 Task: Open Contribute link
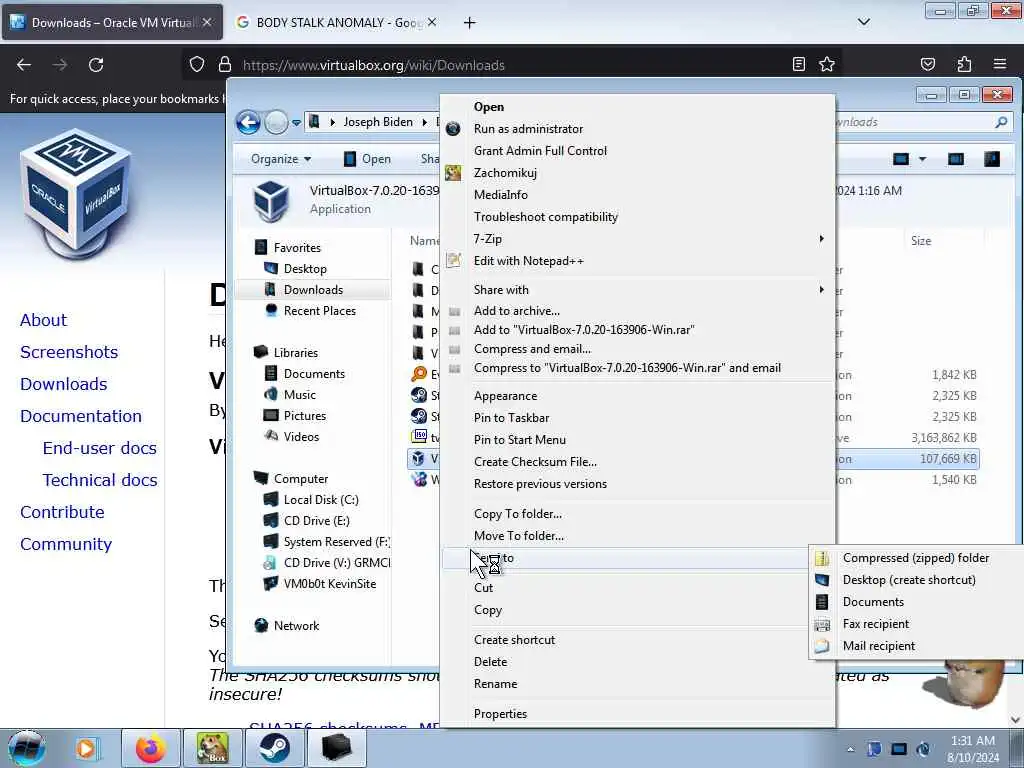[62, 512]
